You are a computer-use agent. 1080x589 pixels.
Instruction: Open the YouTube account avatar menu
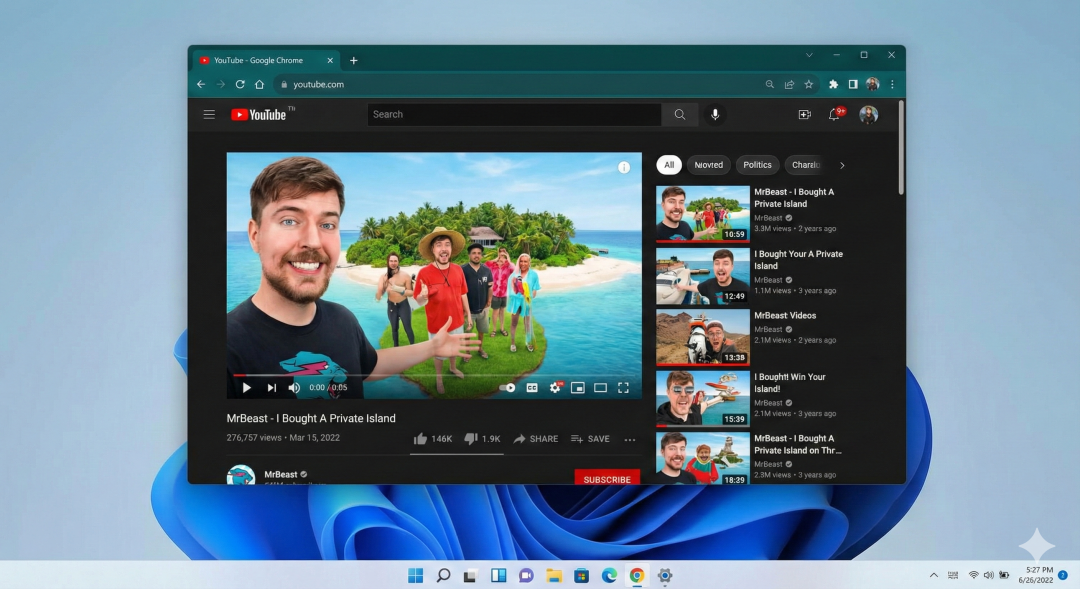[869, 114]
